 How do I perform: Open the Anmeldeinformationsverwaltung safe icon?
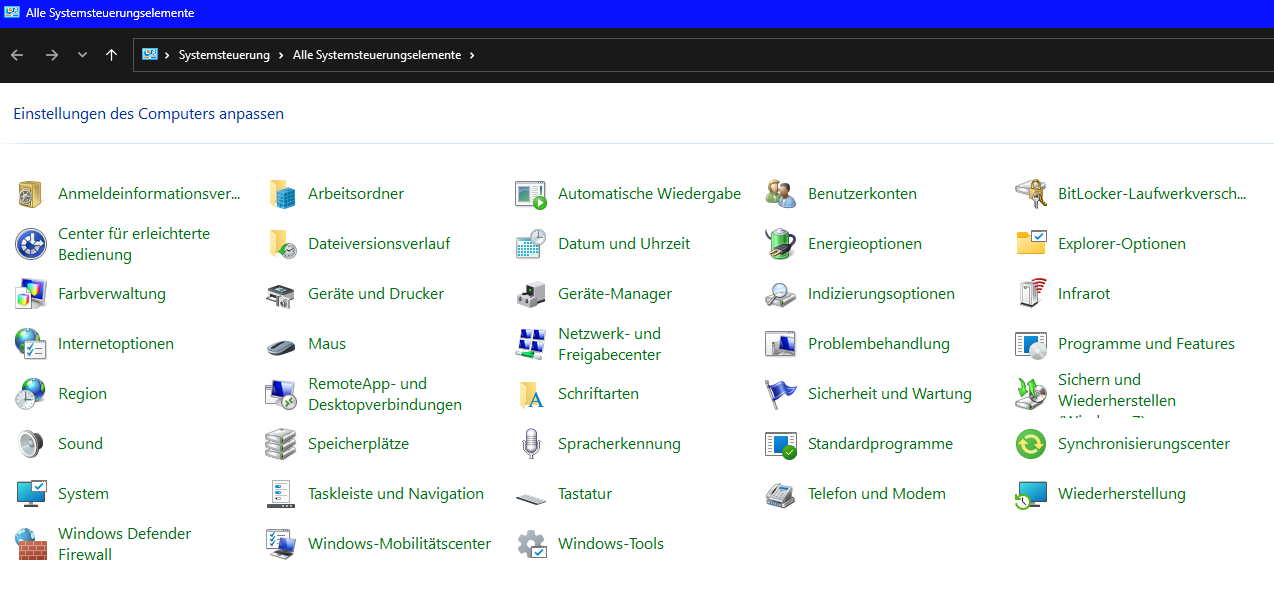pyautogui.click(x=31, y=194)
